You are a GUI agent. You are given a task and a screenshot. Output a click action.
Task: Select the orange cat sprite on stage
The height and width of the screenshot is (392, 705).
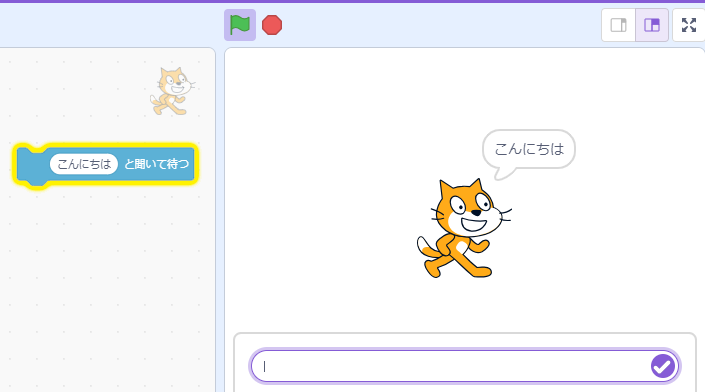pos(463,228)
